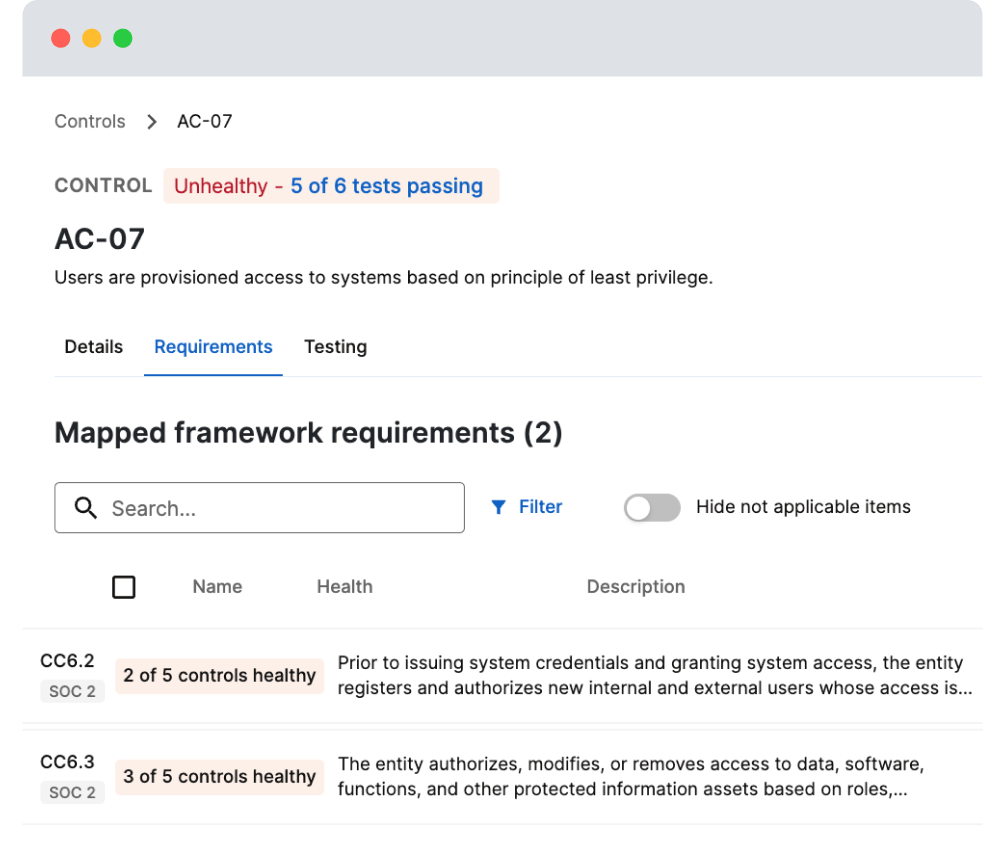Switch to the Details tab
This screenshot has height=842, width=1006.
94,347
